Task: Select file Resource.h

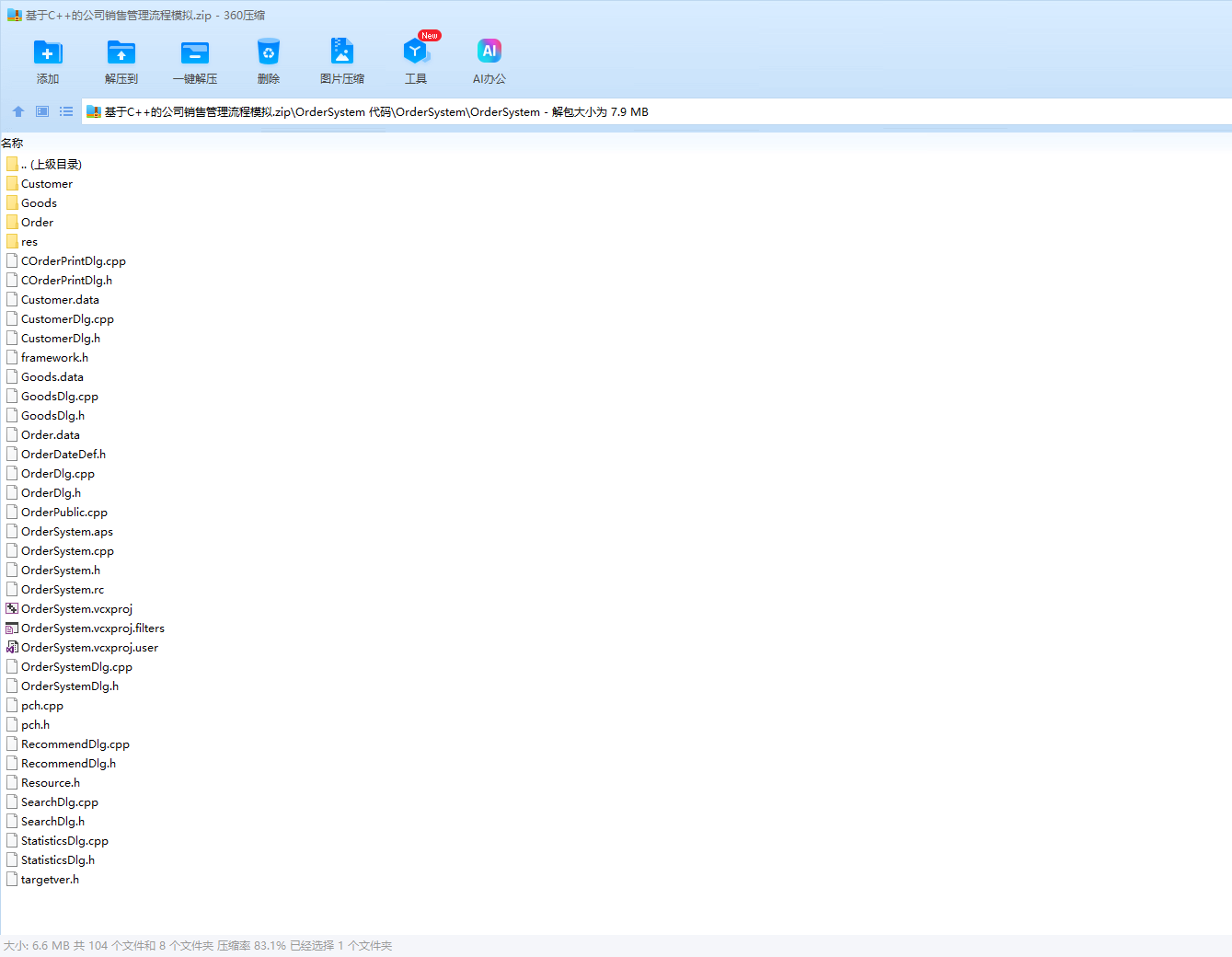Action: [43, 782]
